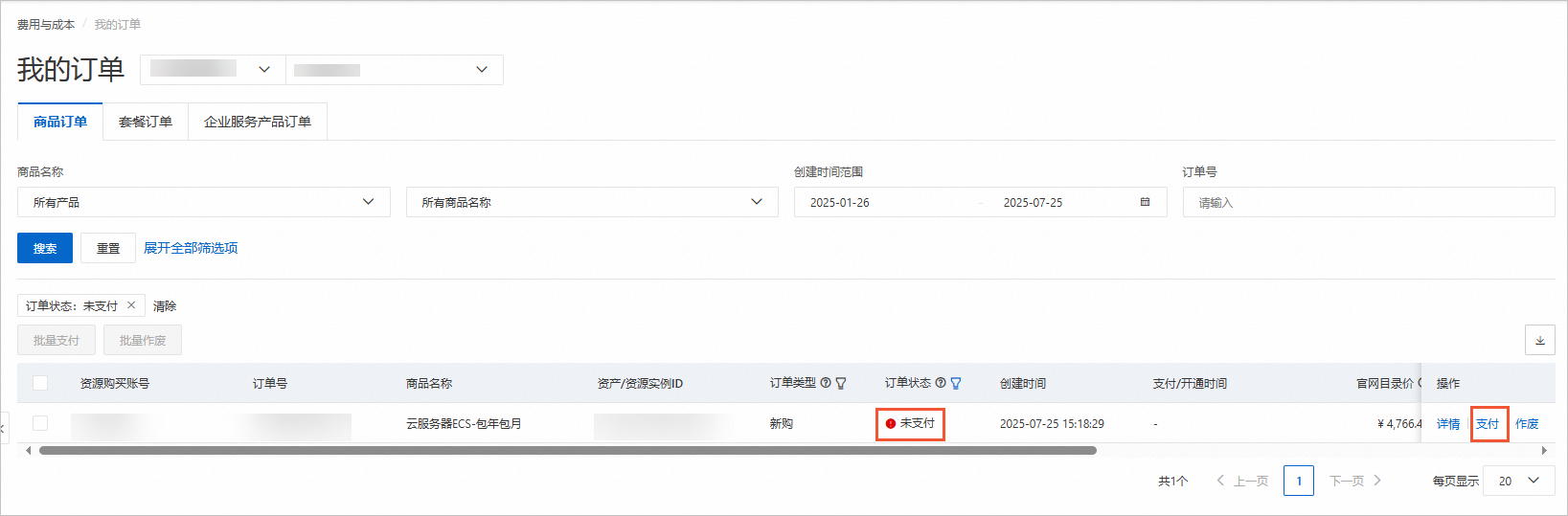Click help icon next to 订单状态
Image resolution: width=1568 pixels, height=516 pixels.
click(941, 383)
